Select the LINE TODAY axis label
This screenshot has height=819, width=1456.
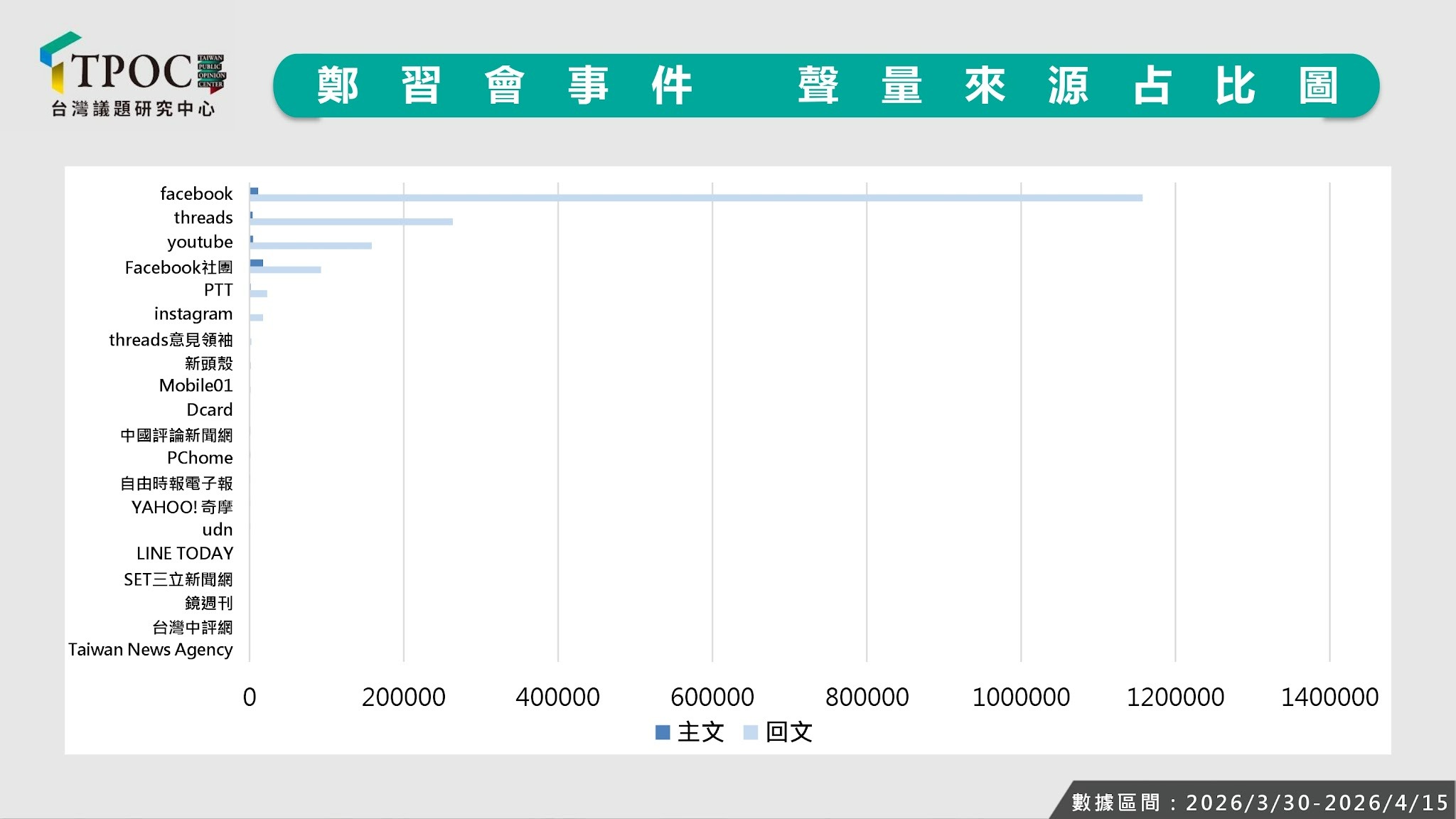pos(184,553)
